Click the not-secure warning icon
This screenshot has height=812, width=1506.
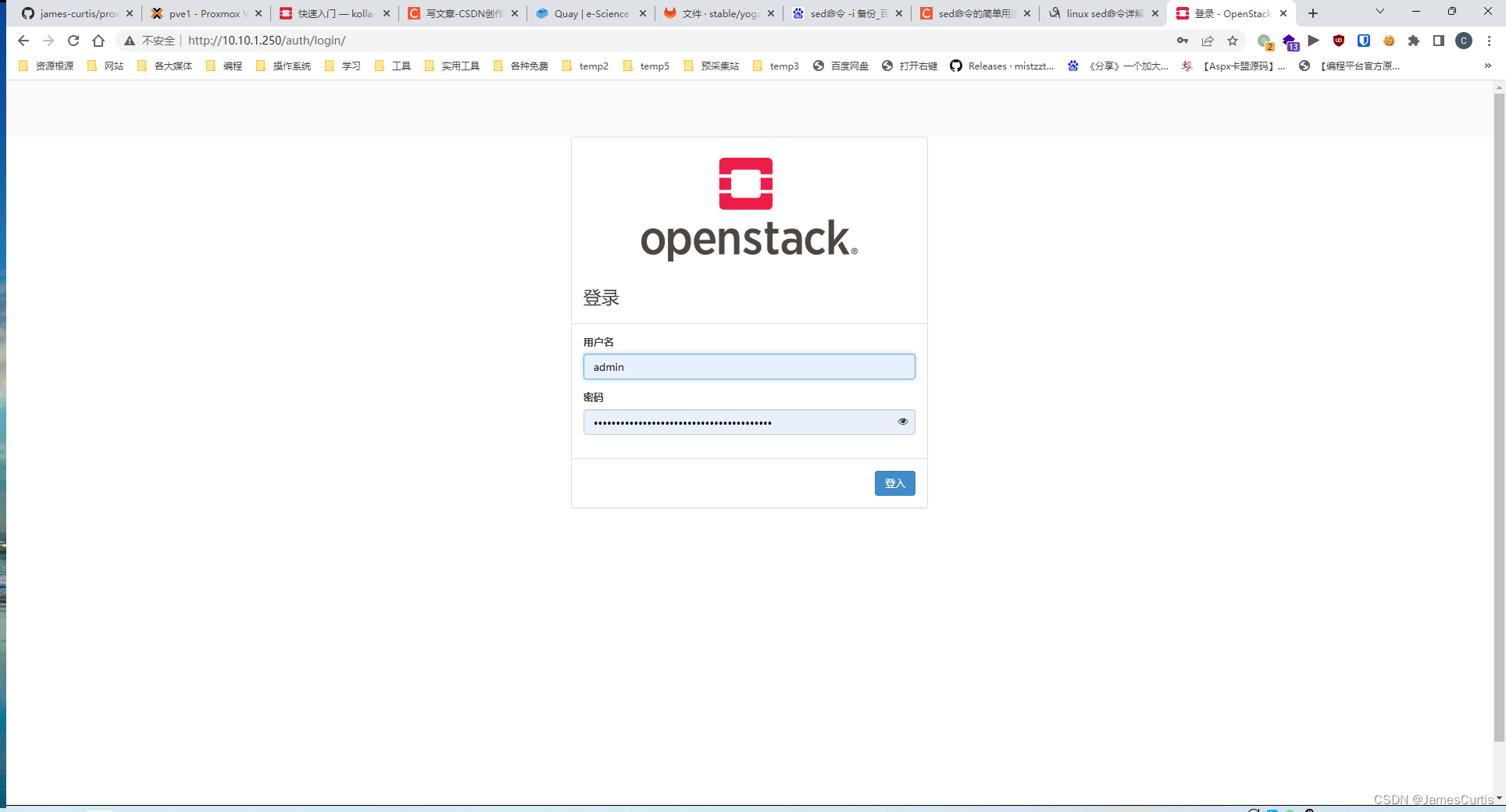(x=130, y=41)
